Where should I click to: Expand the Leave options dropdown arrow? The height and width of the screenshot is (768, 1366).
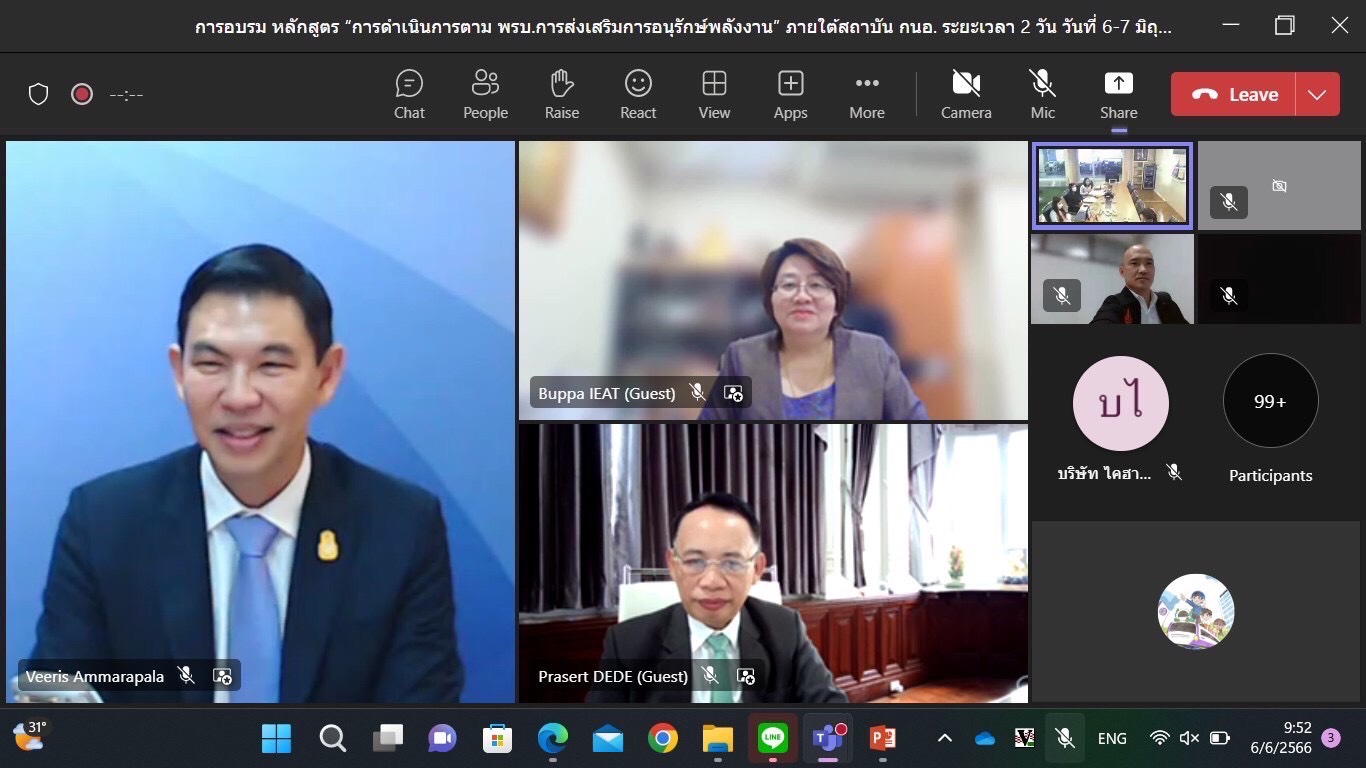click(1317, 95)
